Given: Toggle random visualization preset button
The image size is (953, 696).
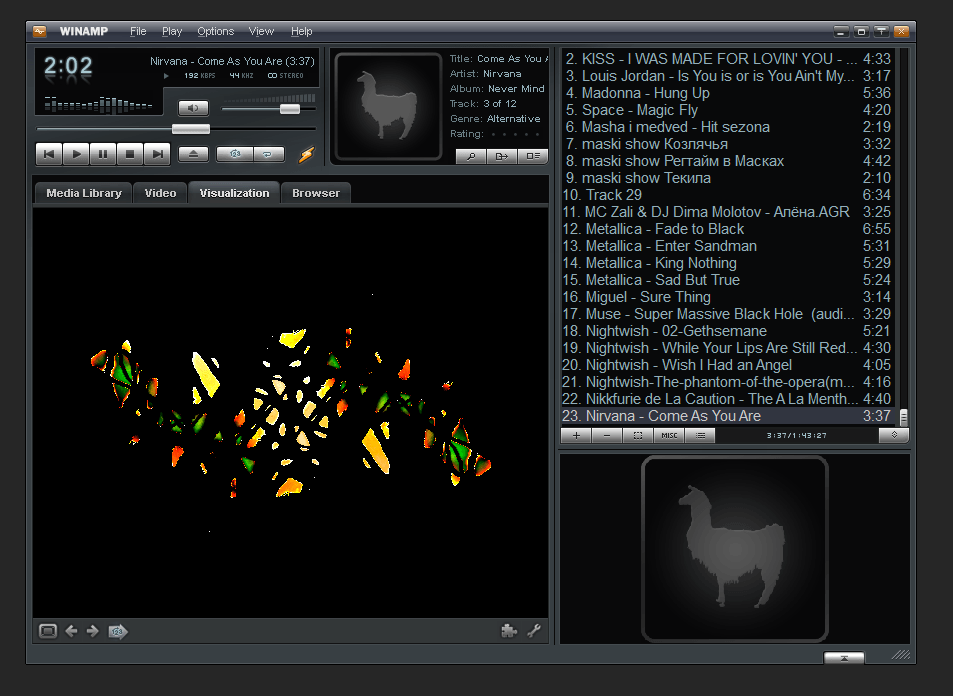Looking at the screenshot, I should click(118, 632).
